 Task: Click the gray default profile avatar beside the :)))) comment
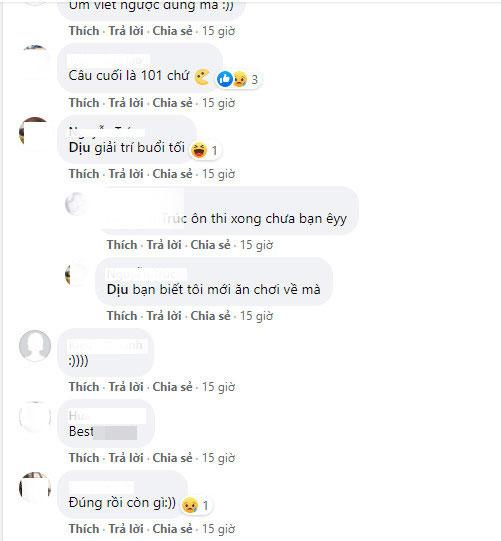click(35, 345)
